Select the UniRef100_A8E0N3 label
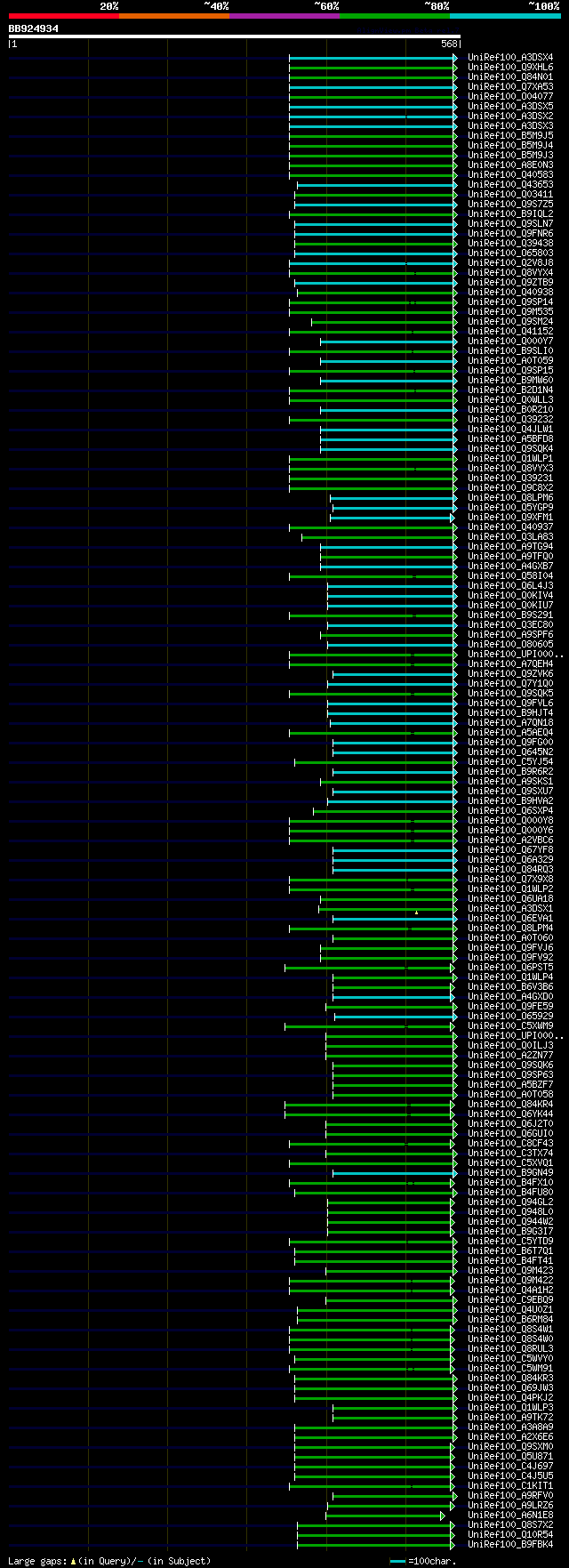 click(x=510, y=165)
